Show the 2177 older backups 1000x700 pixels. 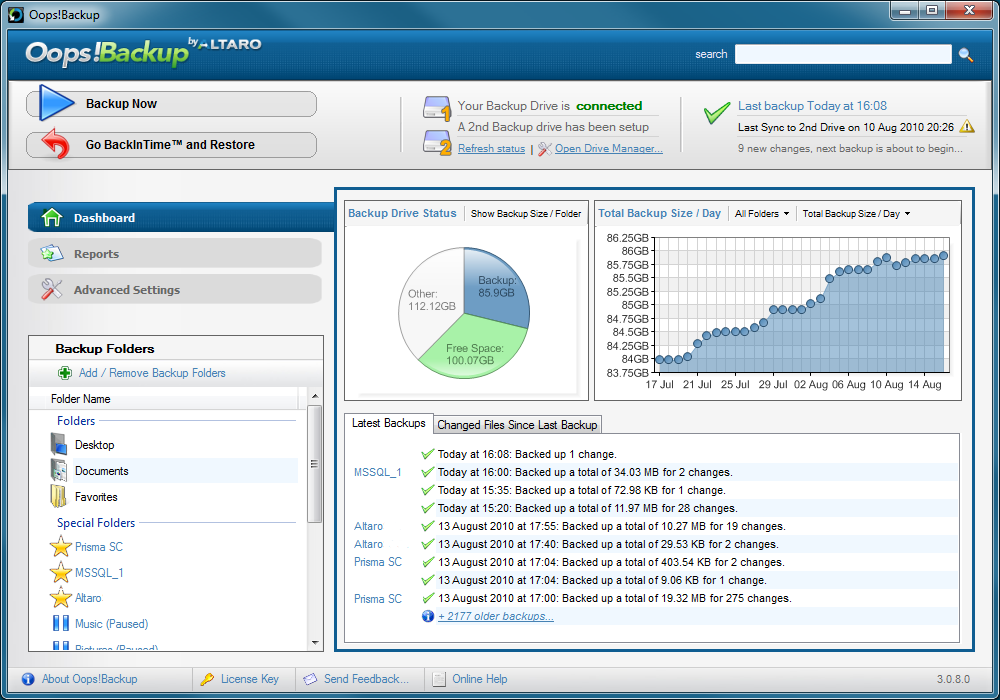(x=496, y=616)
